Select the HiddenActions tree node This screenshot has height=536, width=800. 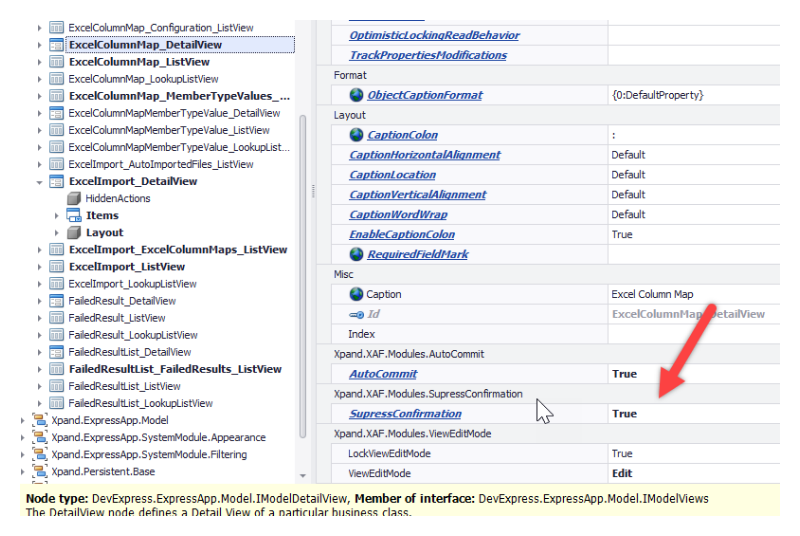tap(118, 198)
